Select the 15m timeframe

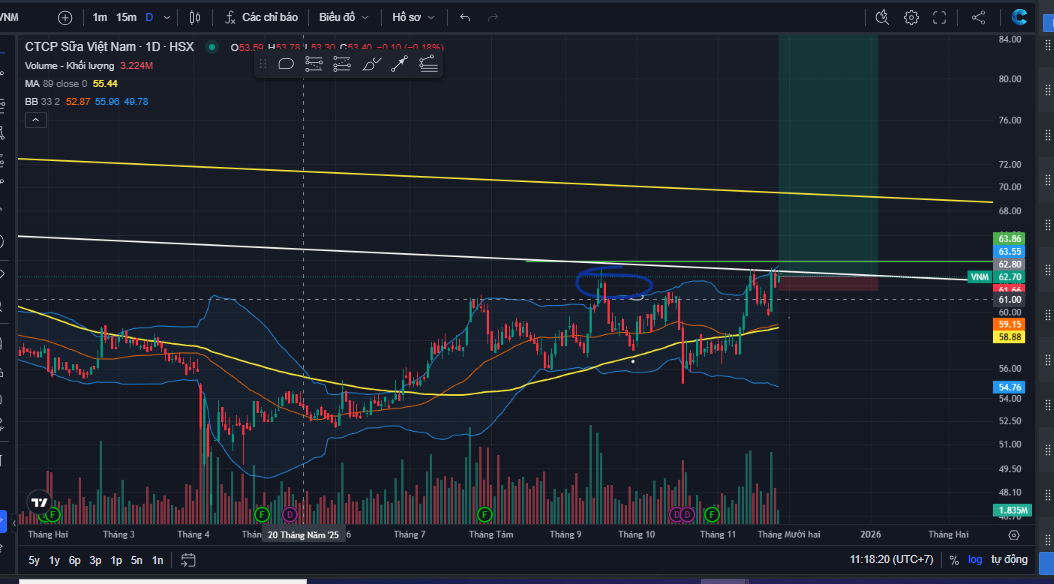click(126, 17)
